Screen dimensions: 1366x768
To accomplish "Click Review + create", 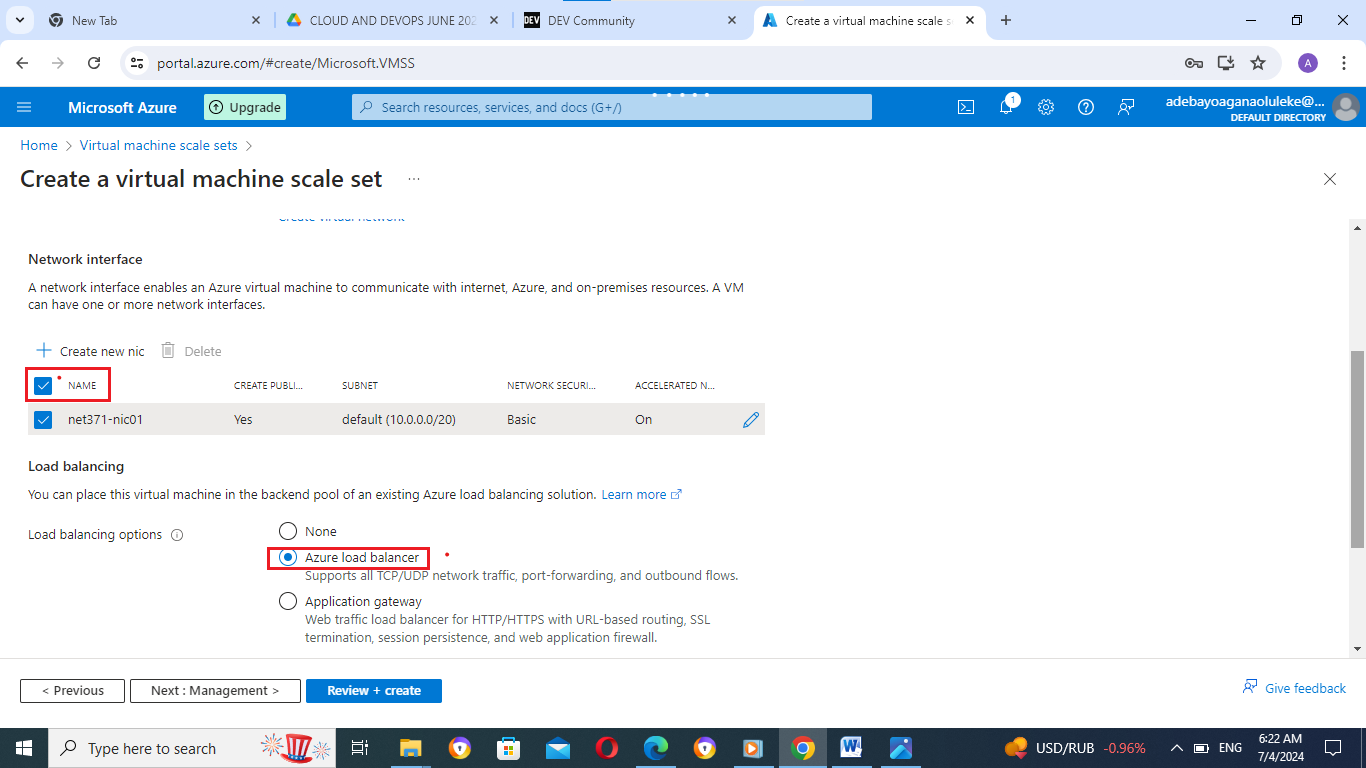I will (x=374, y=691).
